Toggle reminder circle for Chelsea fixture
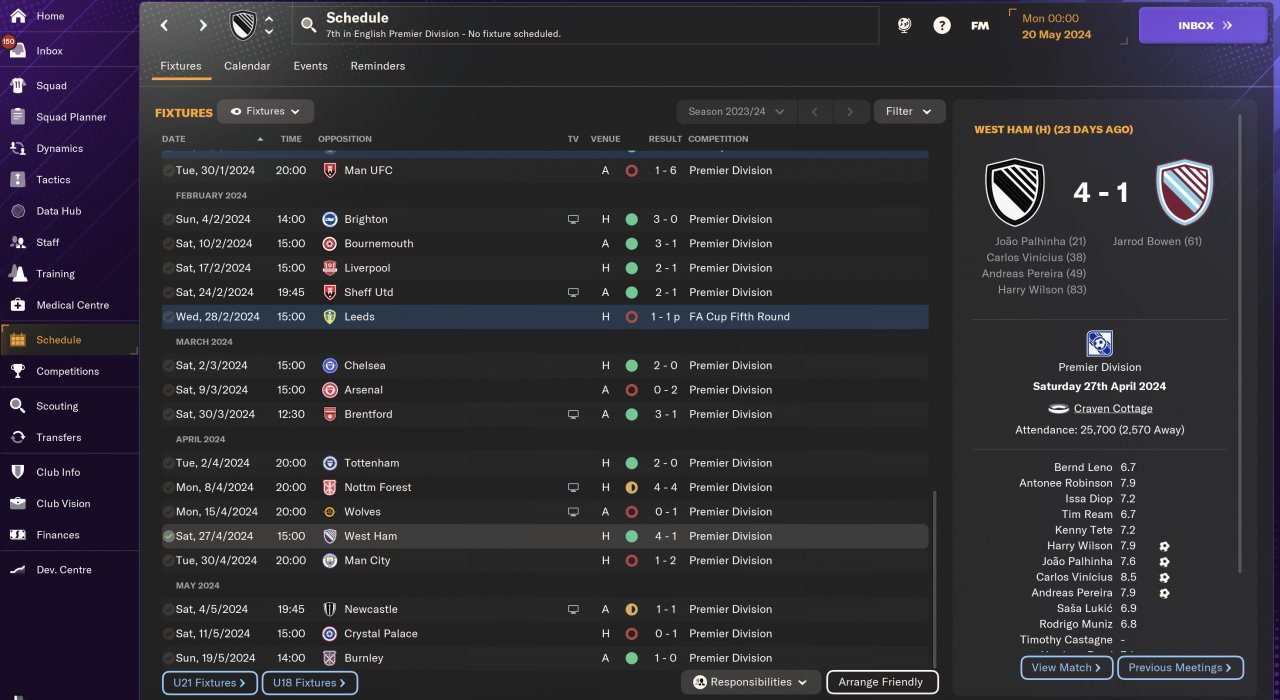 tap(168, 366)
